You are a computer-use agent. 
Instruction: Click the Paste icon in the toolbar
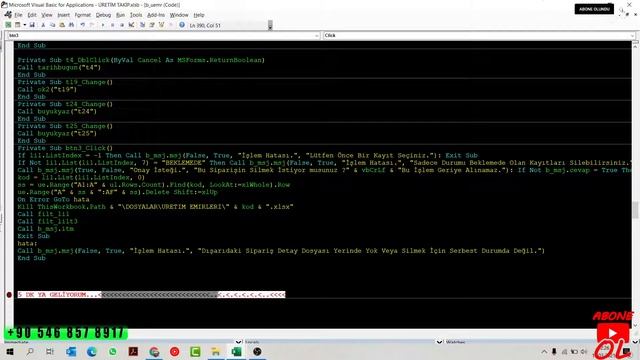[62, 25]
